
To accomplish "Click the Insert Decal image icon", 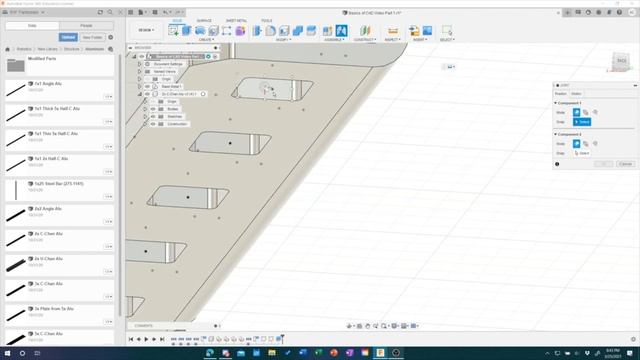I will point(427,31).
